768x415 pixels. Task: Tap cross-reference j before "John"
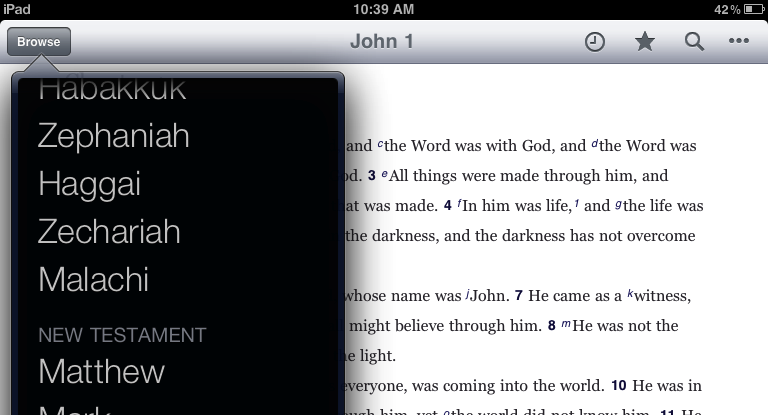468,294
